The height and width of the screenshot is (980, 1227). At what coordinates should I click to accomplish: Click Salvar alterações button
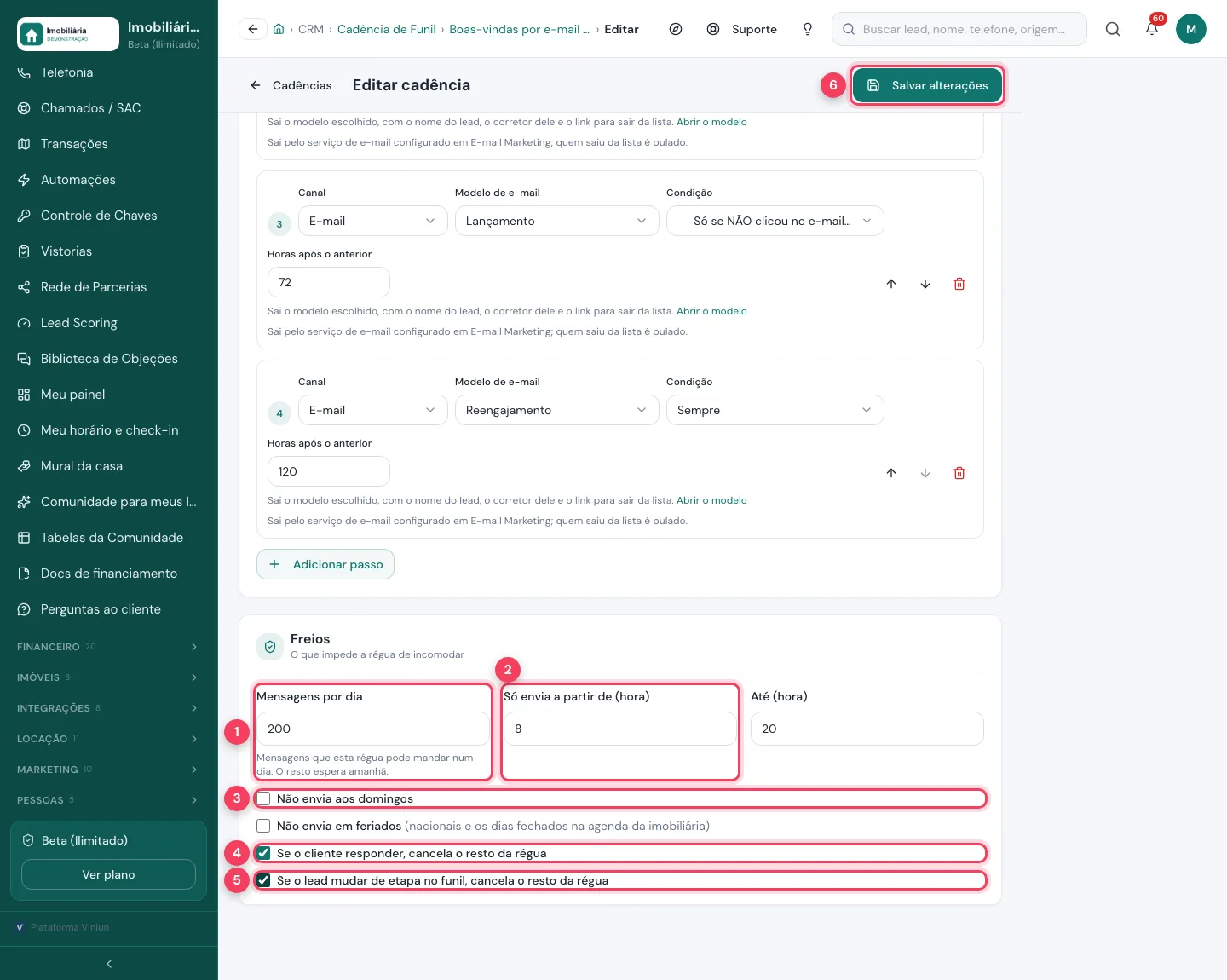[x=928, y=85]
